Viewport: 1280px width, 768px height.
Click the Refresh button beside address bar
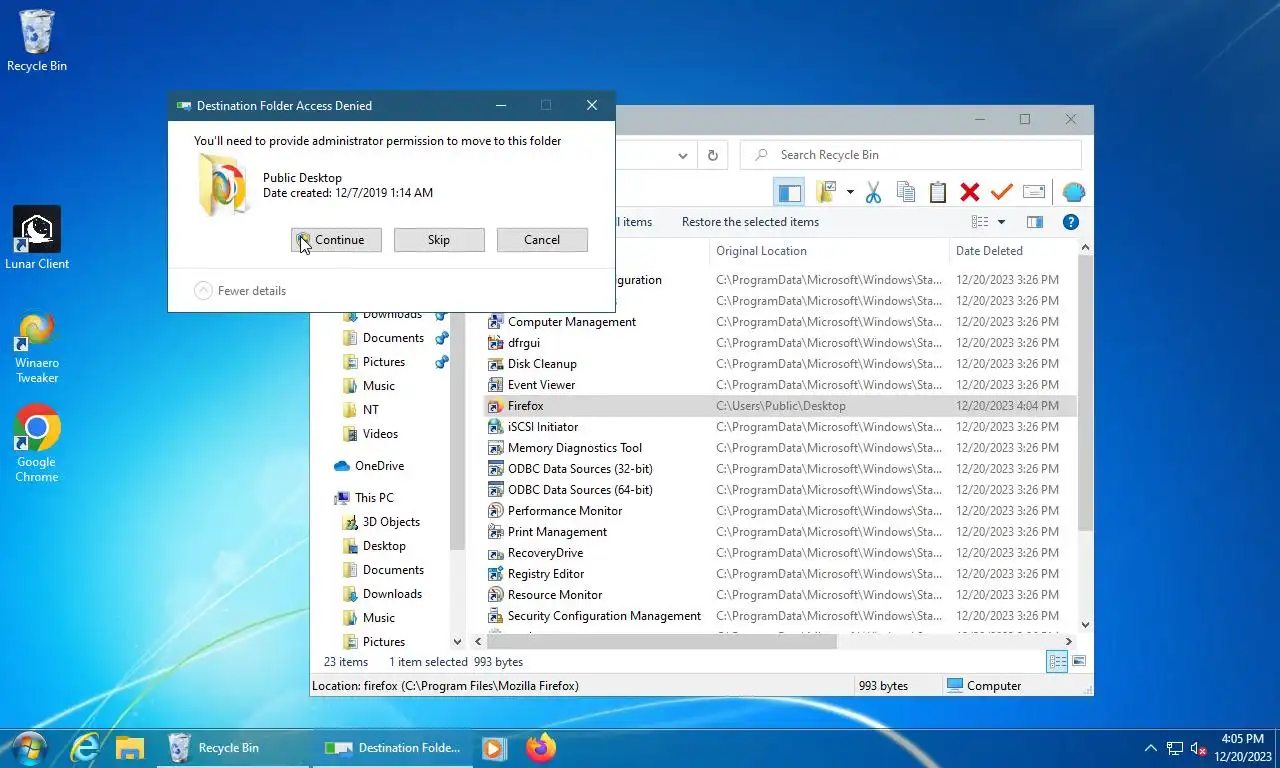coord(712,155)
